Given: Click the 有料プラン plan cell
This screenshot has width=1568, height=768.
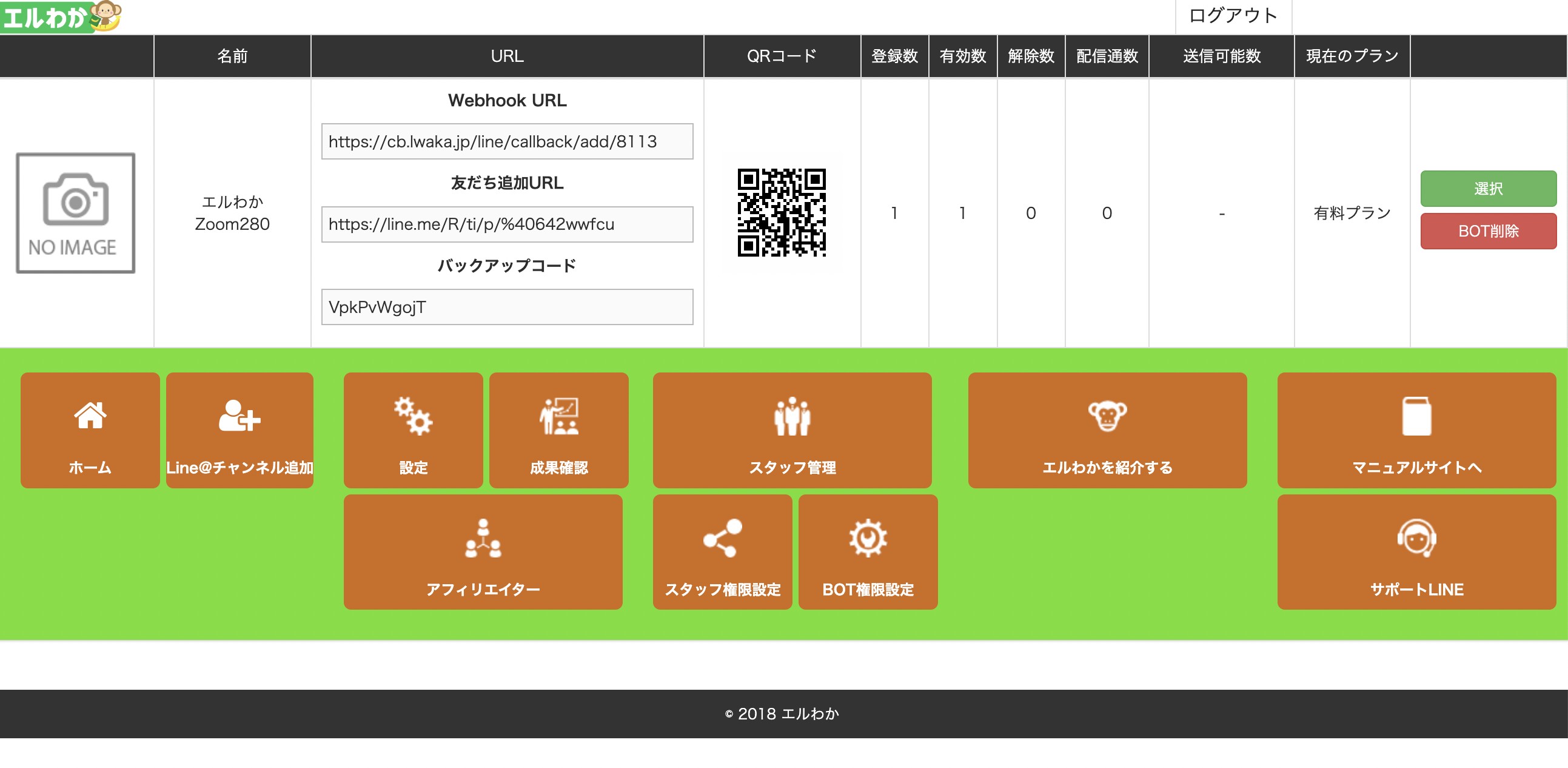Looking at the screenshot, I should [x=1352, y=212].
